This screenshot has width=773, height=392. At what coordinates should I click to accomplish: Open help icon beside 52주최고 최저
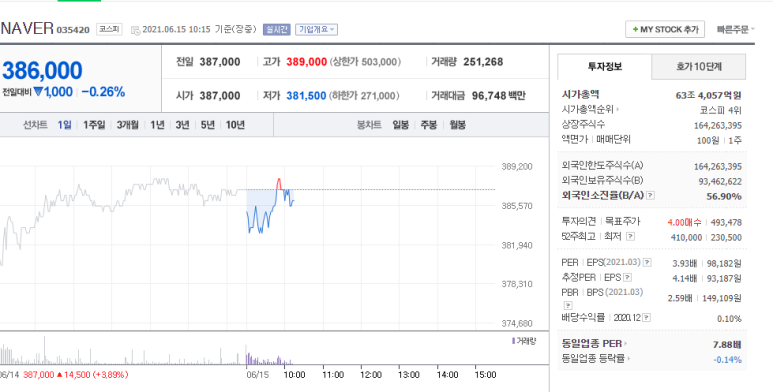tap(630, 237)
